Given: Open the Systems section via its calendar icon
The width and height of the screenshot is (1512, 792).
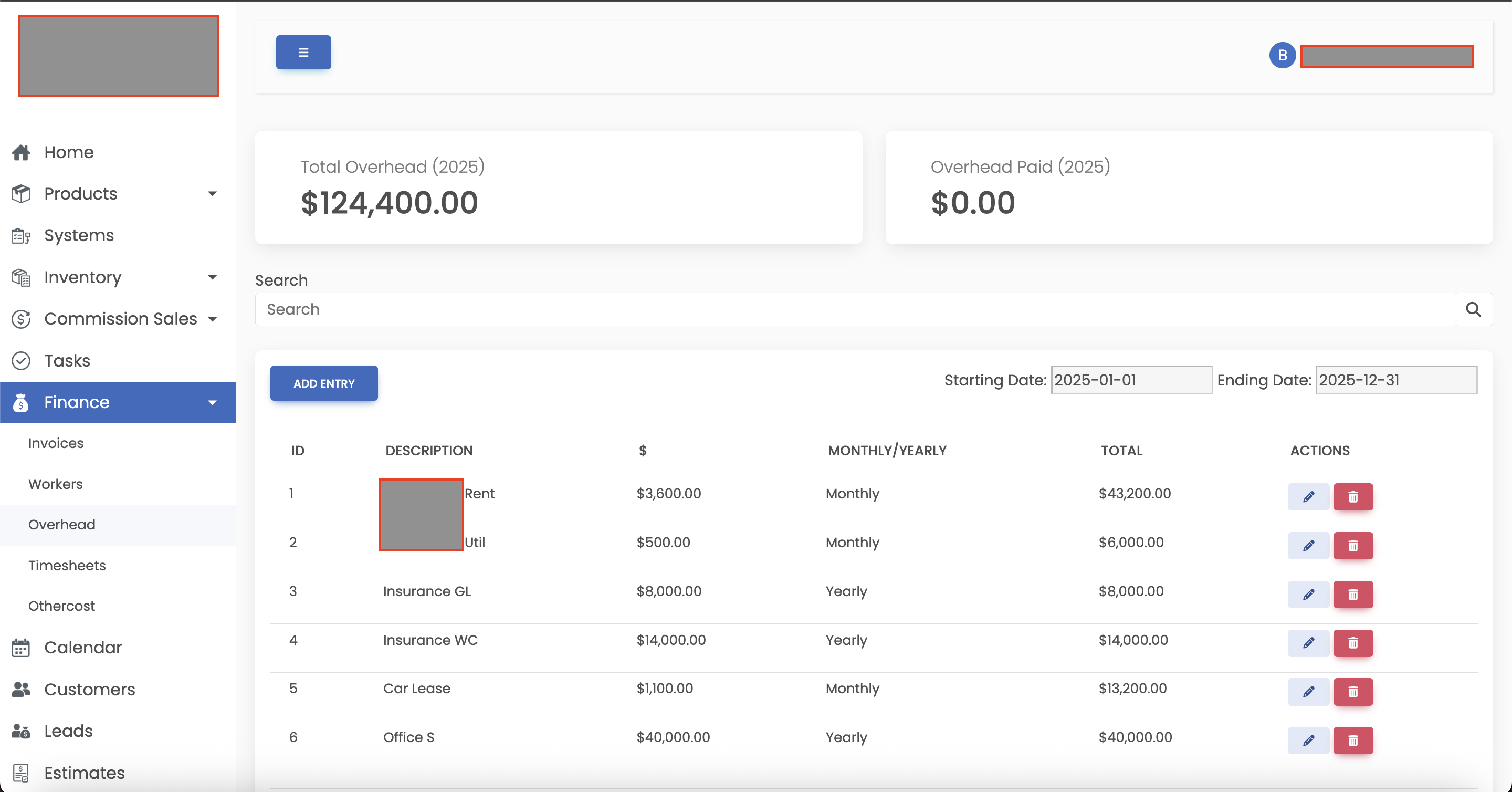Looking at the screenshot, I should click(x=21, y=235).
